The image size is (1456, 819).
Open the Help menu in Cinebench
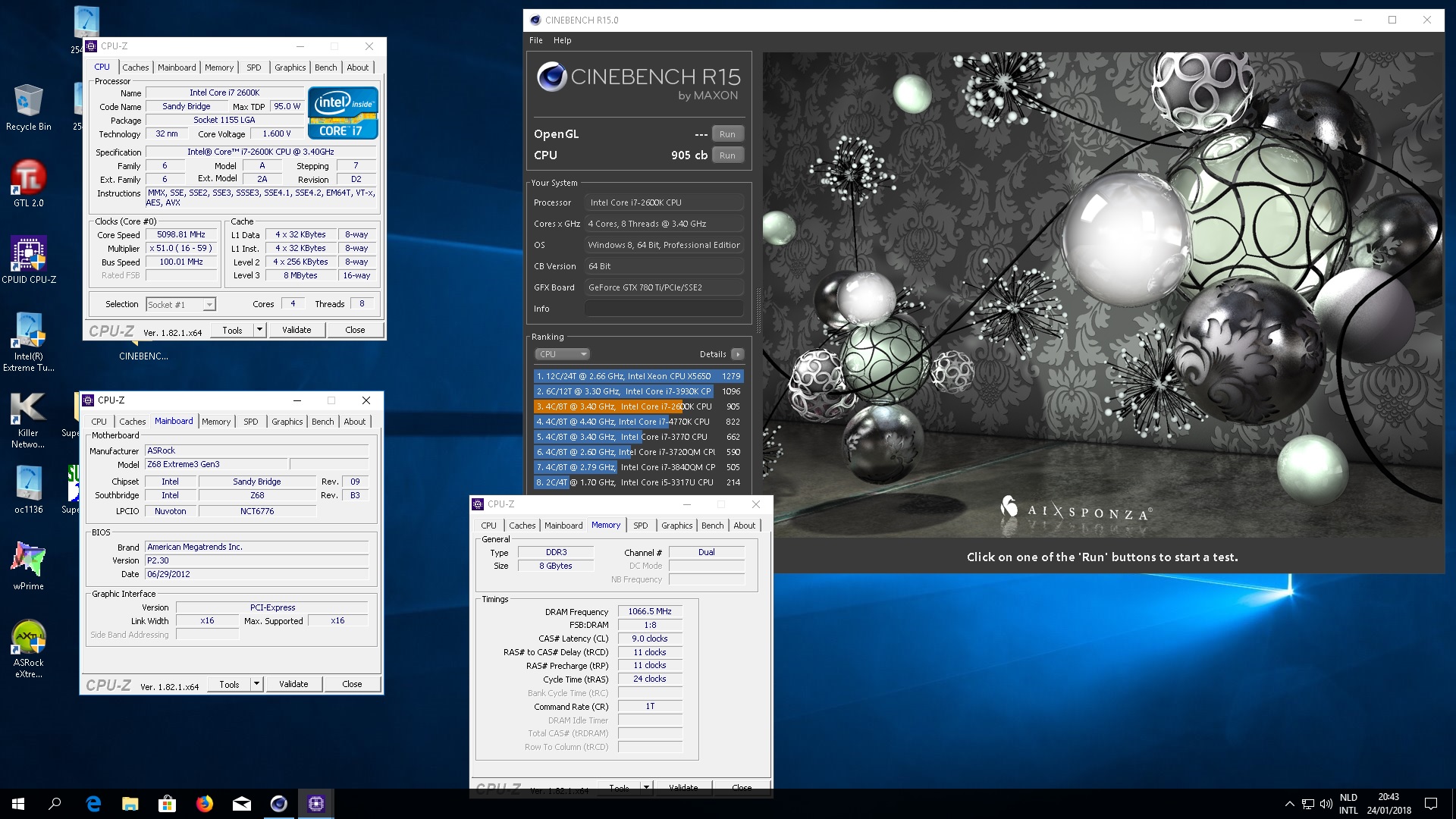point(562,40)
